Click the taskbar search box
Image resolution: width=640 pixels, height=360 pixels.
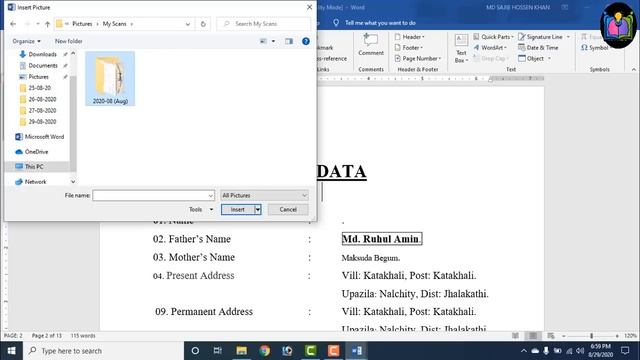pyautogui.click(x=103, y=351)
